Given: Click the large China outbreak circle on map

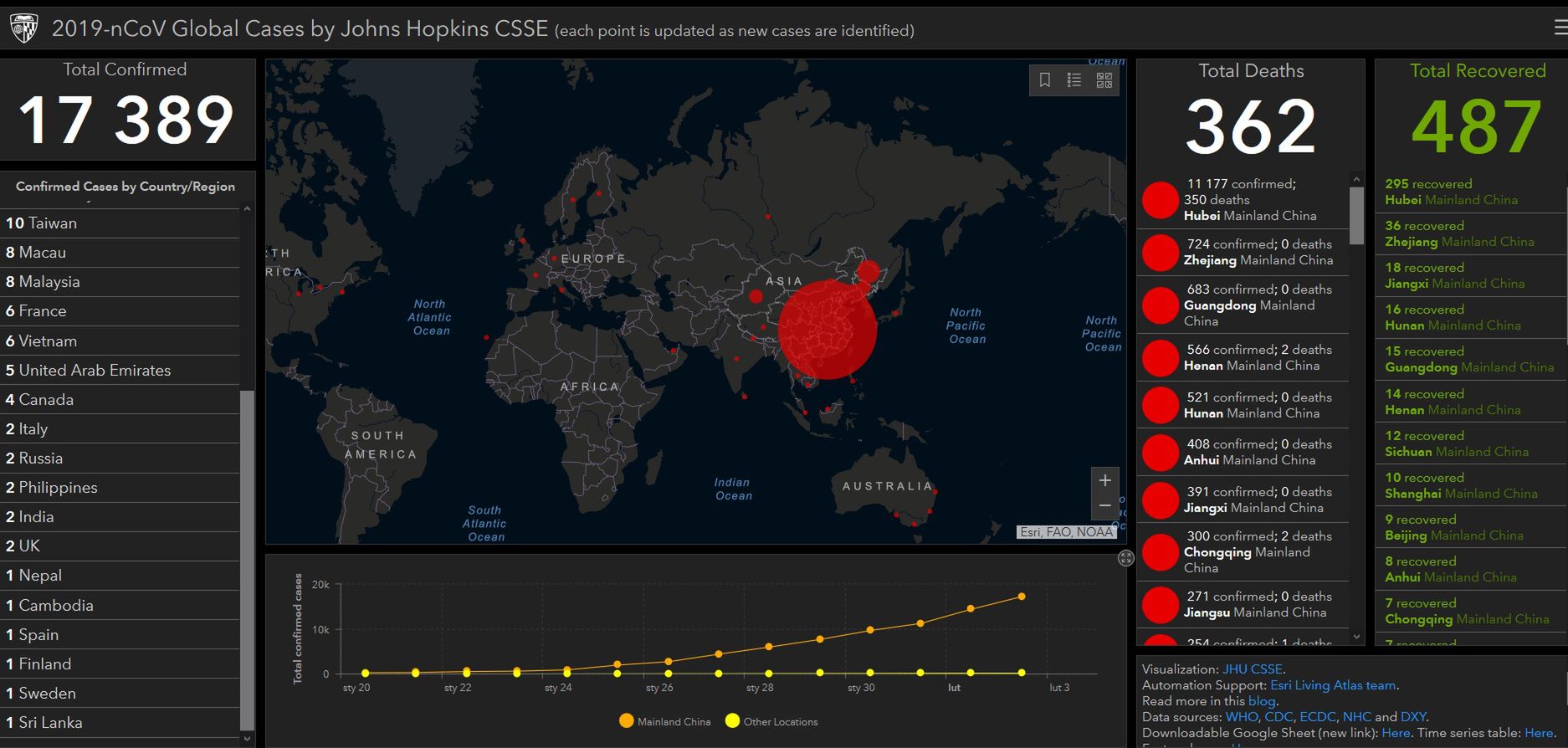Looking at the screenshot, I should pos(828,330).
